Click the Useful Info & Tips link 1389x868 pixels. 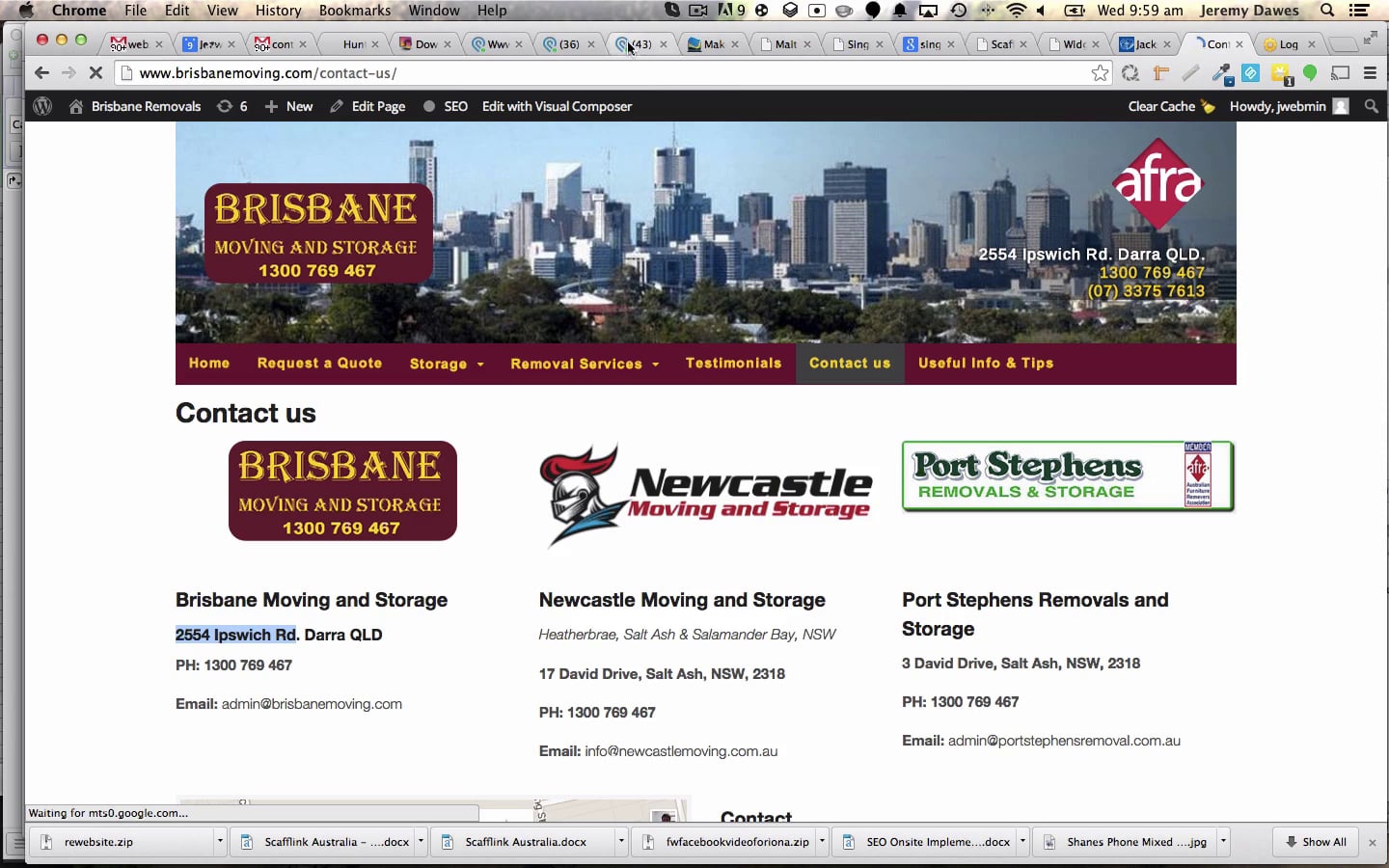tap(986, 364)
